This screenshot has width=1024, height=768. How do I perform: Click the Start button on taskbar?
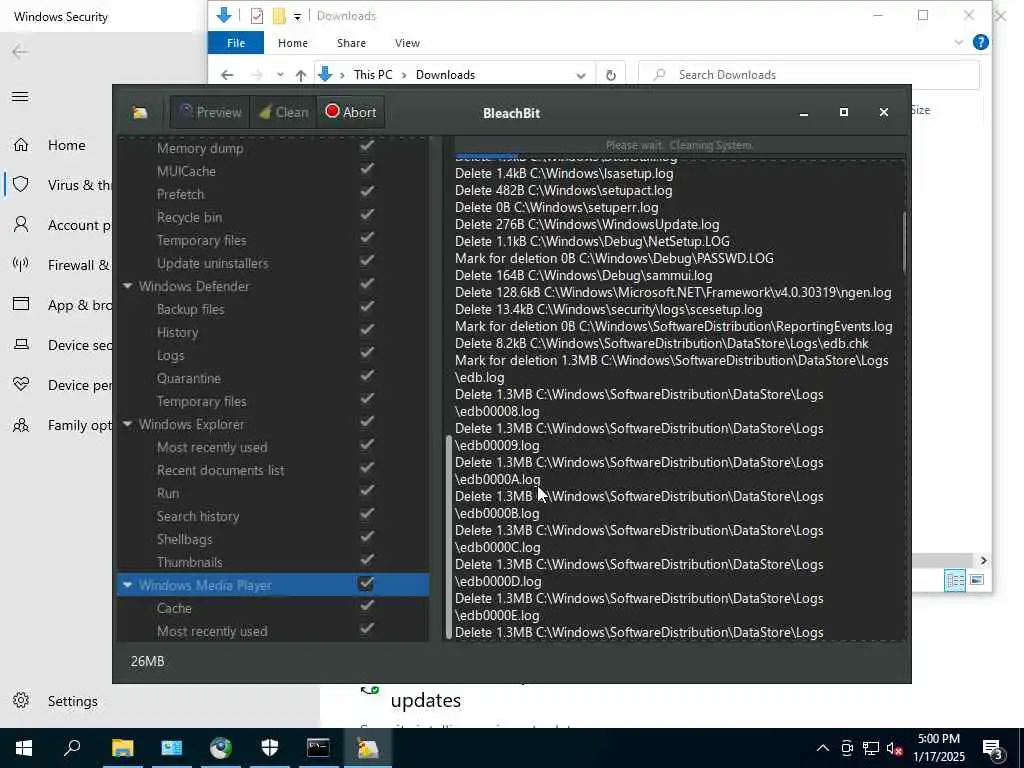(24, 748)
